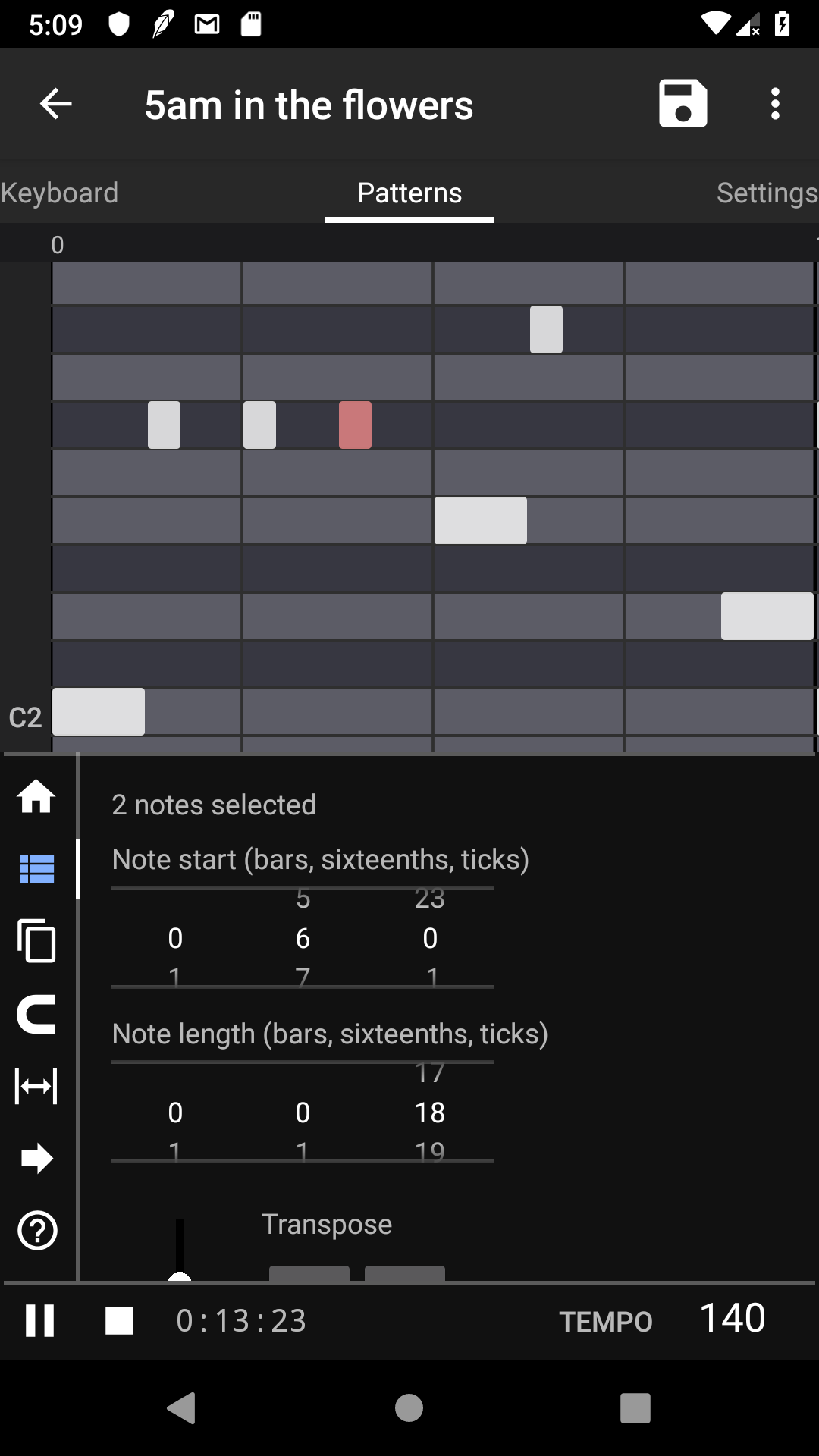Tap the tempo value 140
This screenshot has width=819, height=1456.
pos(732,1318)
